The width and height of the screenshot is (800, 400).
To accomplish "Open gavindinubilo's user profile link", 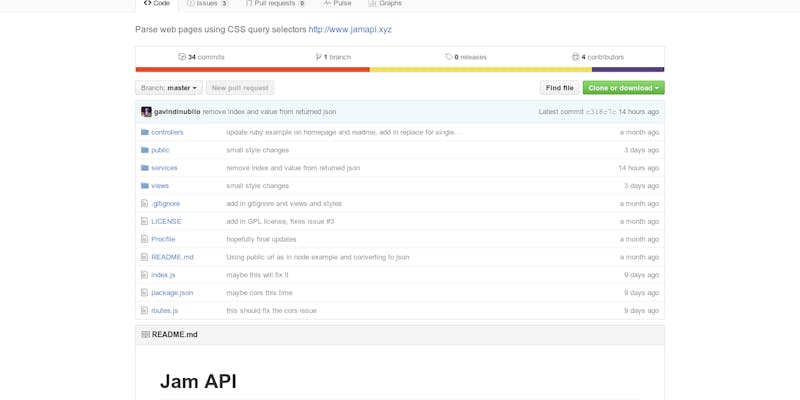I will pyautogui.click(x=177, y=112).
